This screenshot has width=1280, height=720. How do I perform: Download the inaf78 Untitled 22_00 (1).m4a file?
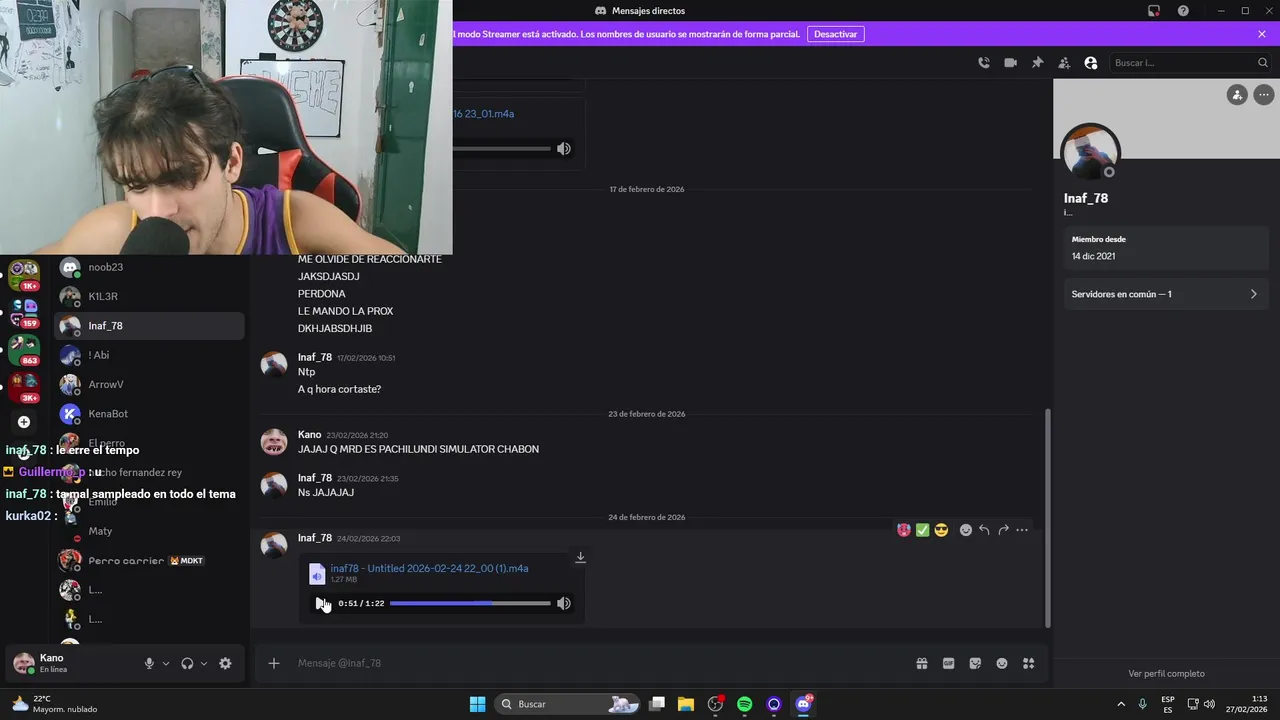pos(580,558)
